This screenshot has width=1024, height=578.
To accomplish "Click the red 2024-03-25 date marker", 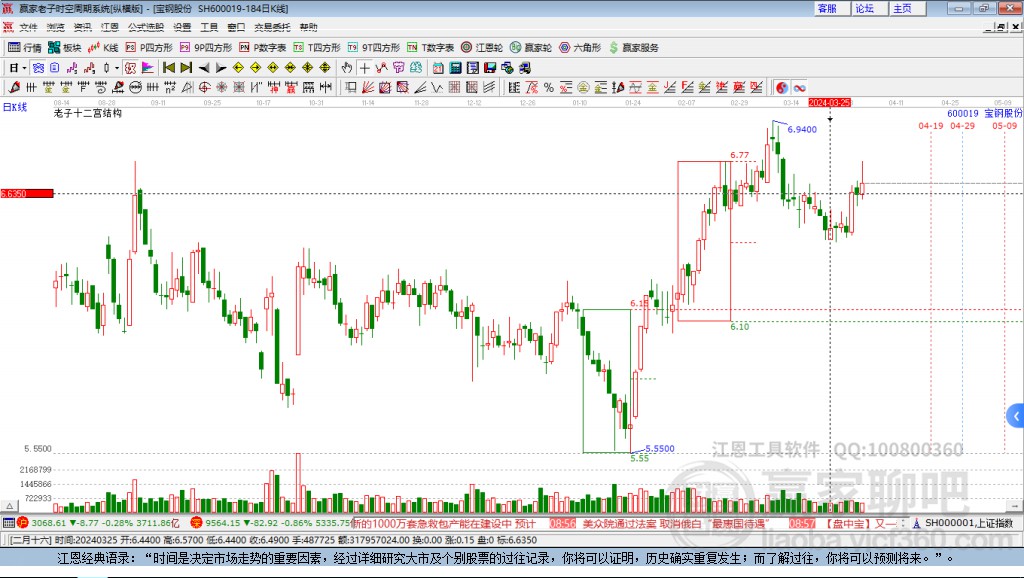I will point(829,103).
